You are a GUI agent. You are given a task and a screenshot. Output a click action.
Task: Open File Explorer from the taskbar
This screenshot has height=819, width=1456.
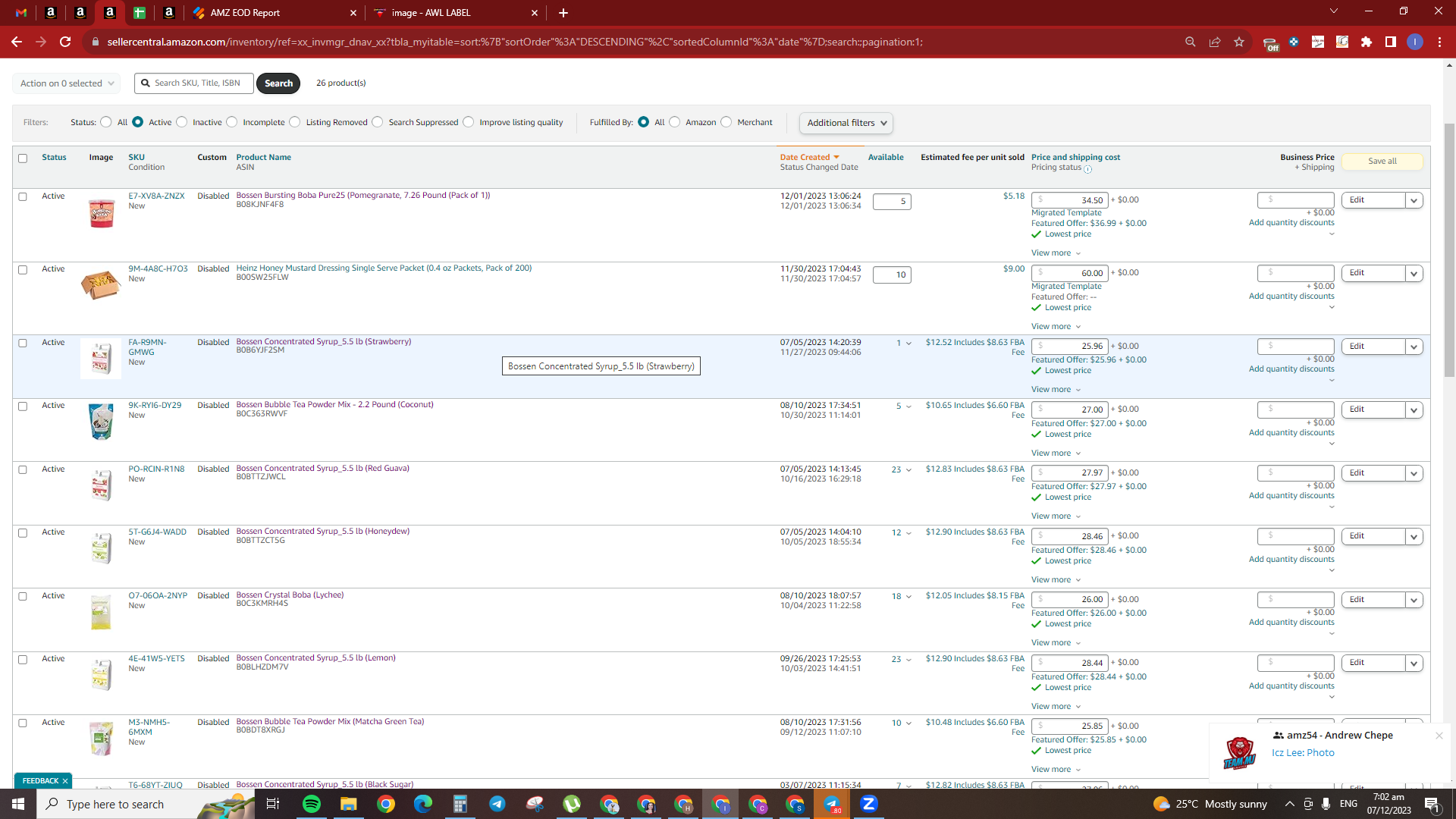pyautogui.click(x=348, y=804)
